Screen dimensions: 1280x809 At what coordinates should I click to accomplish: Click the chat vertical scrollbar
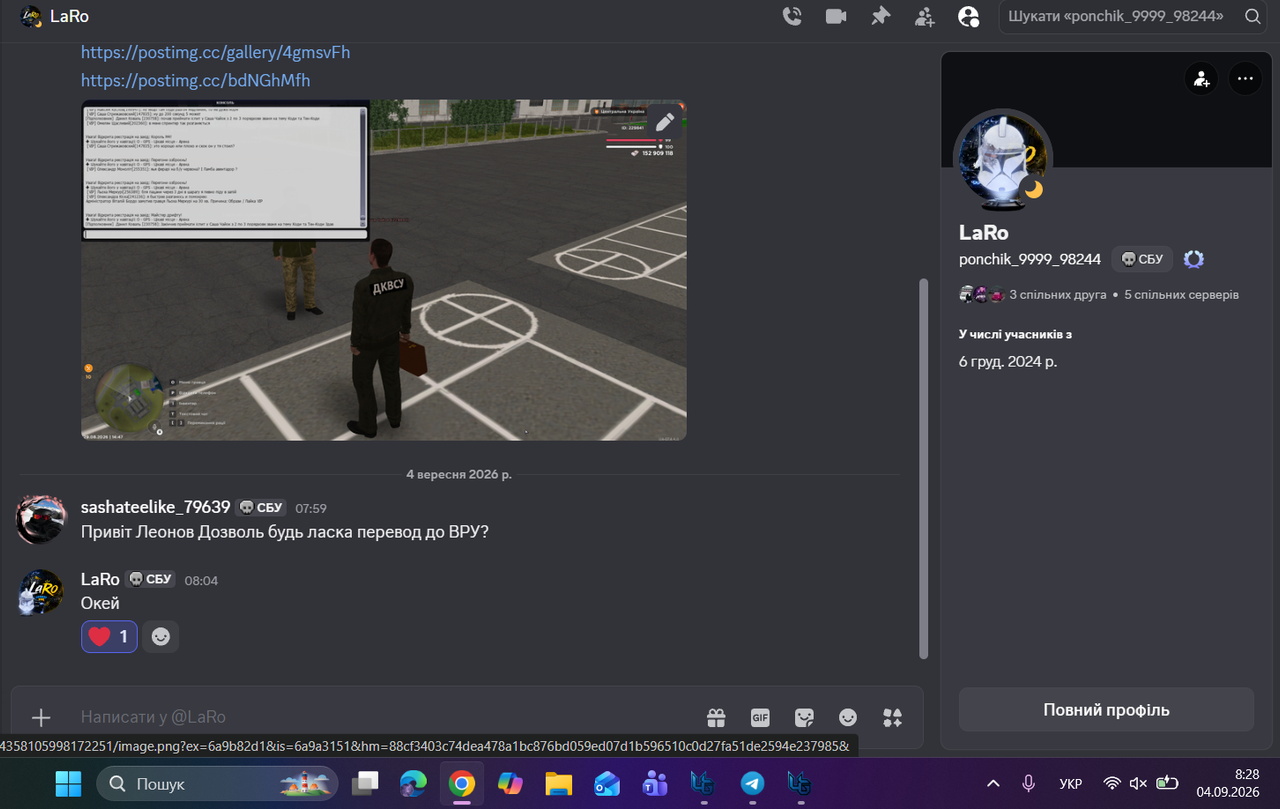pyautogui.click(x=923, y=468)
